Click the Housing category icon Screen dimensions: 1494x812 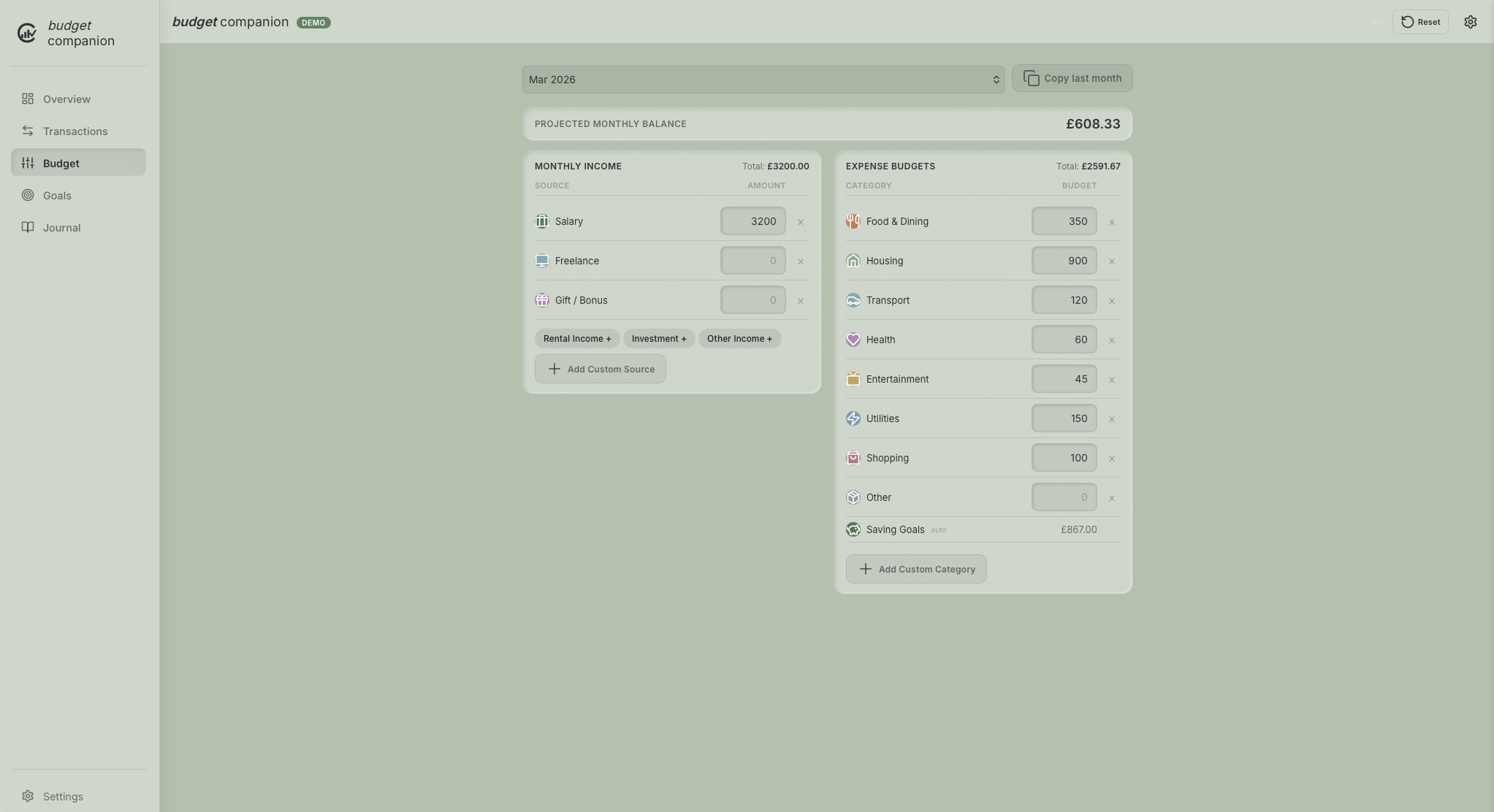[x=853, y=261]
